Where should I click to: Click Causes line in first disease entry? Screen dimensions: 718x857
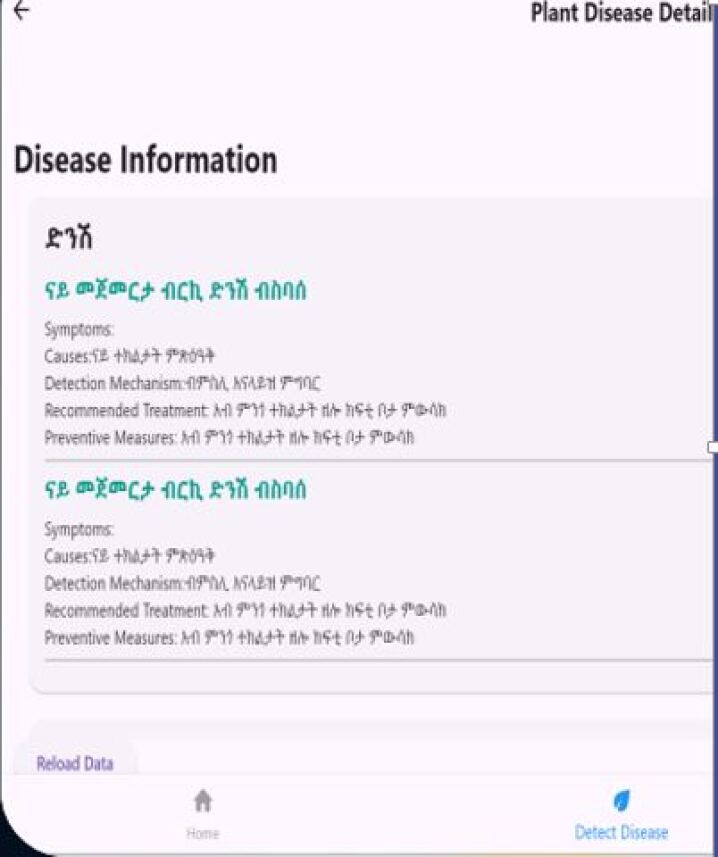coord(130,356)
